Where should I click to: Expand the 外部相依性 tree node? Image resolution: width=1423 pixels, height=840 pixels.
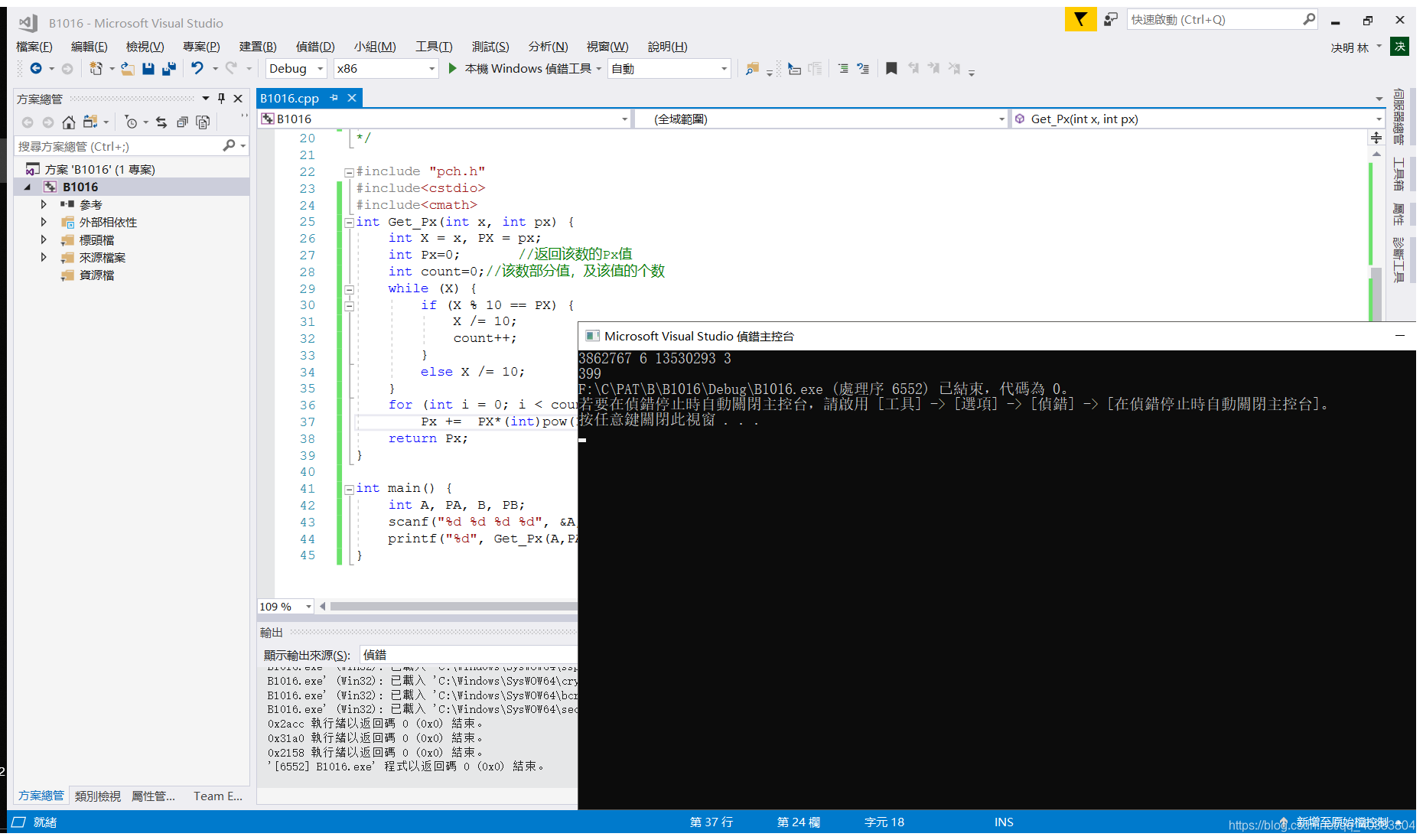(44, 223)
